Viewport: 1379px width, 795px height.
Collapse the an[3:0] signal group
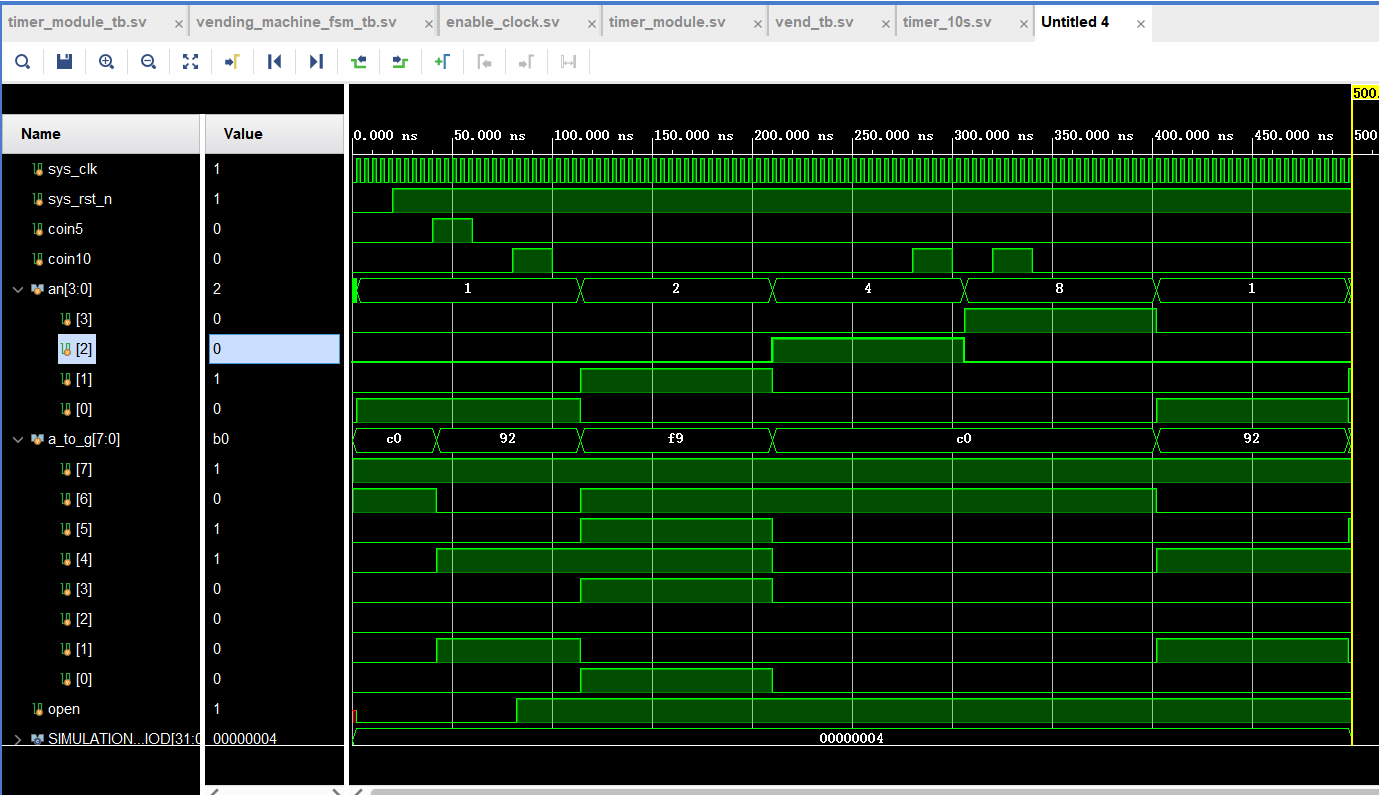18,289
